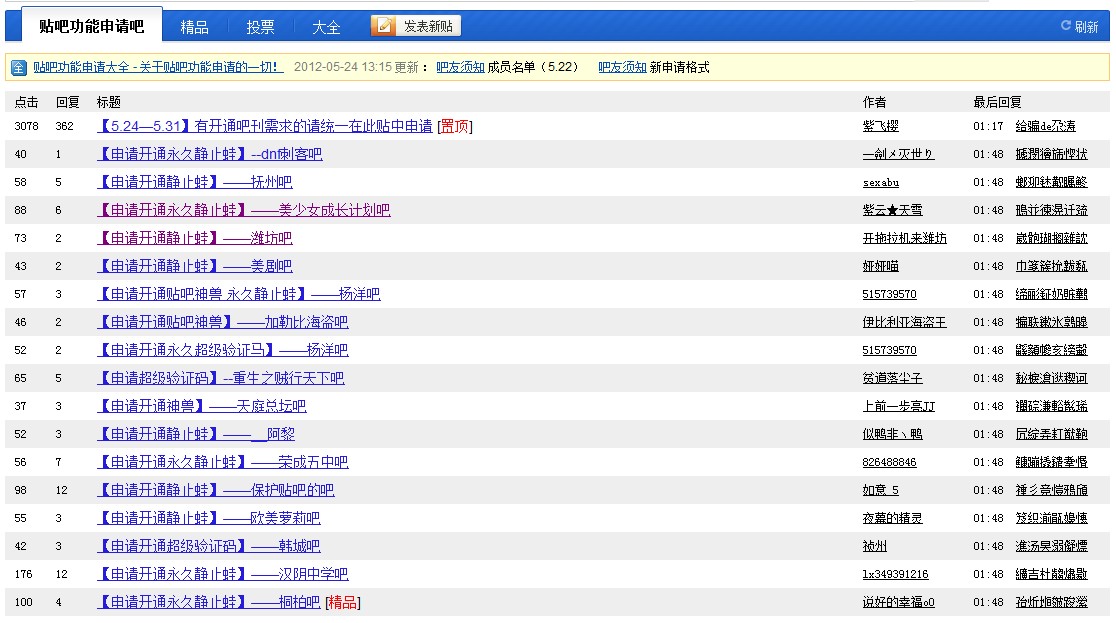This screenshot has height=623, width=1116.
Task: Open the 贴吧功能申请吧 tab
Action: (91, 26)
